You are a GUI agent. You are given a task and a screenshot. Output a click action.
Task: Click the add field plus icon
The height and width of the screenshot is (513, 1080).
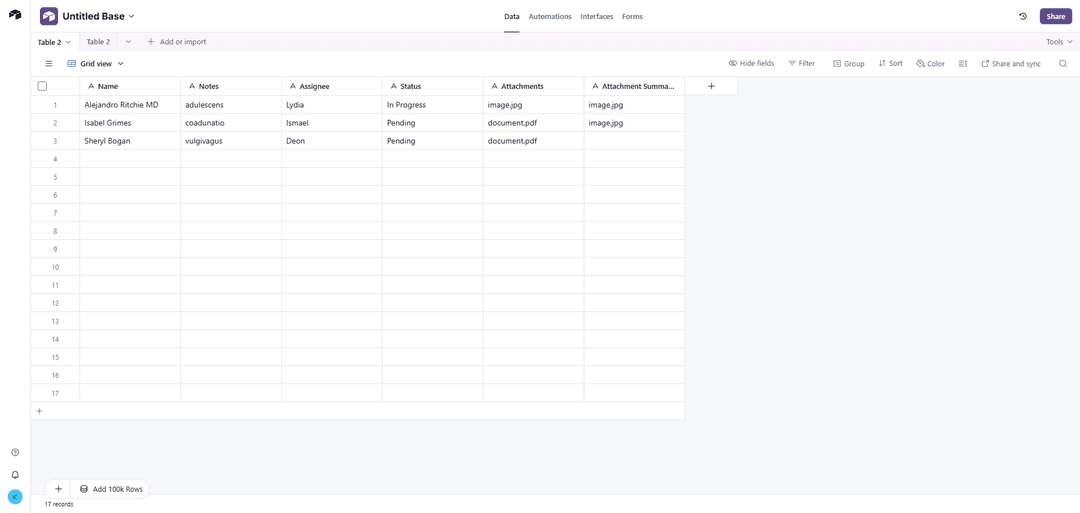coord(711,86)
